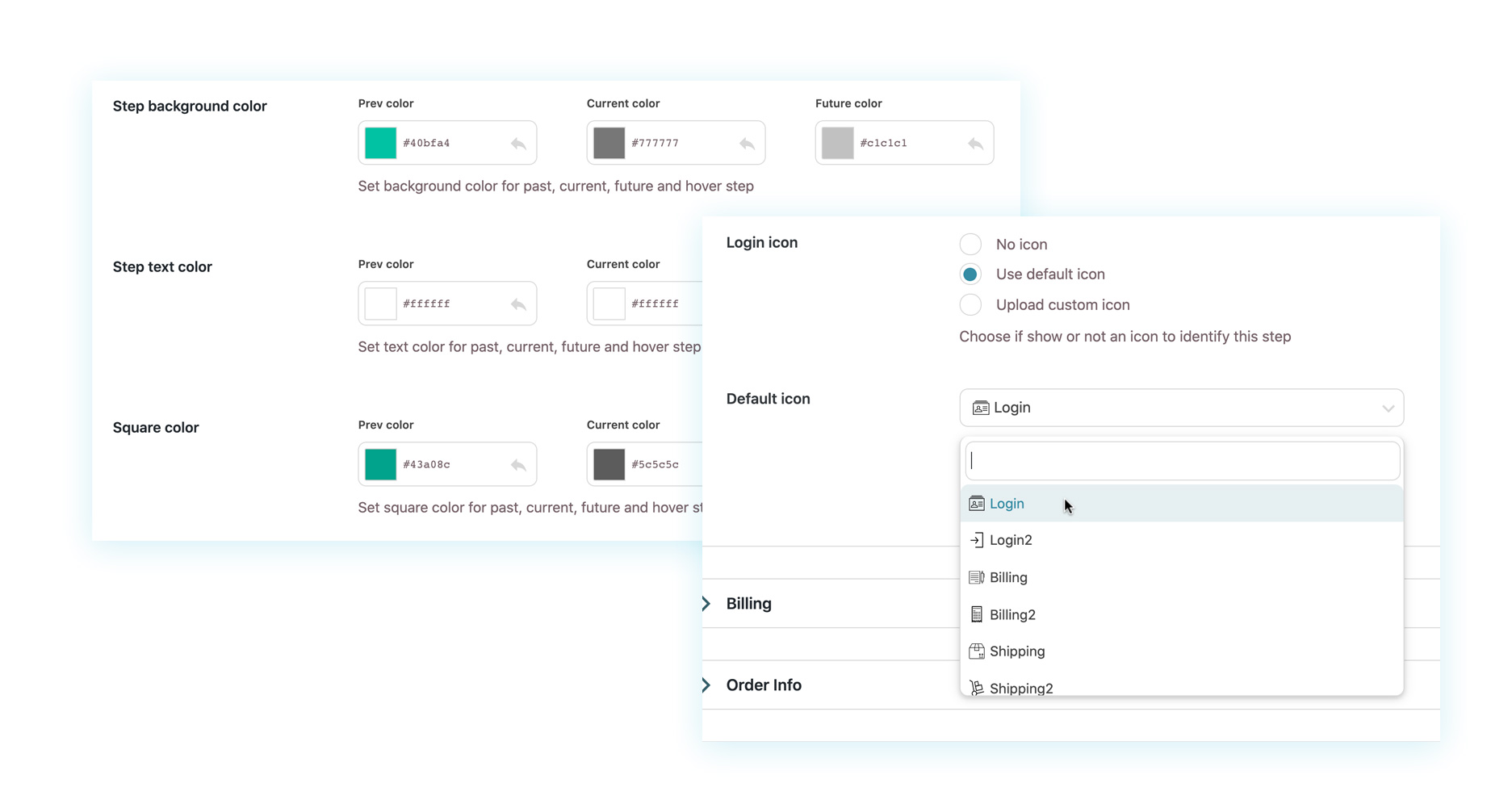Reset the square Prev color
The image size is (1512, 800).
coord(518,465)
